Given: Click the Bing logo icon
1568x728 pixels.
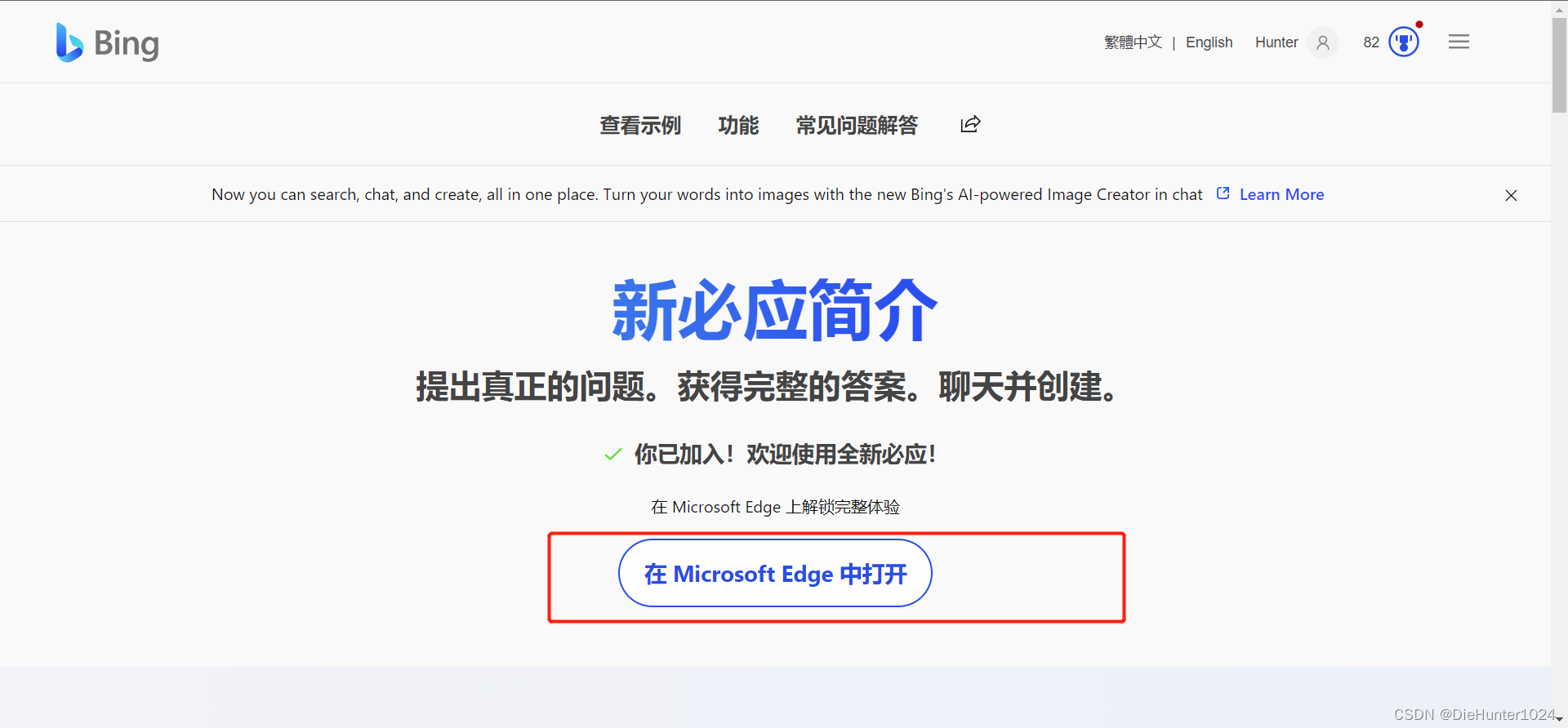Looking at the screenshot, I should click(69, 42).
